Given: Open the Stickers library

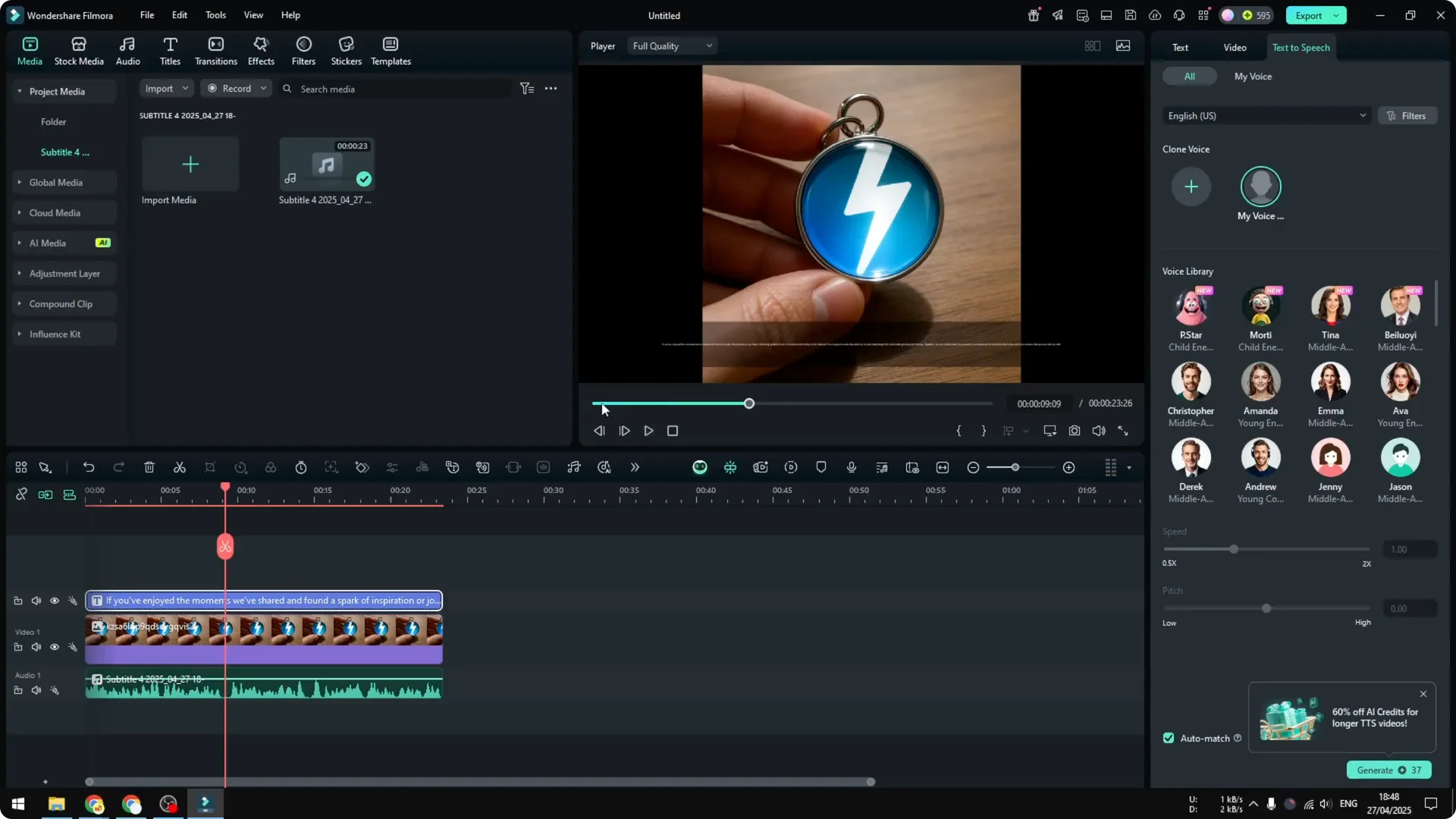Looking at the screenshot, I should point(347,50).
